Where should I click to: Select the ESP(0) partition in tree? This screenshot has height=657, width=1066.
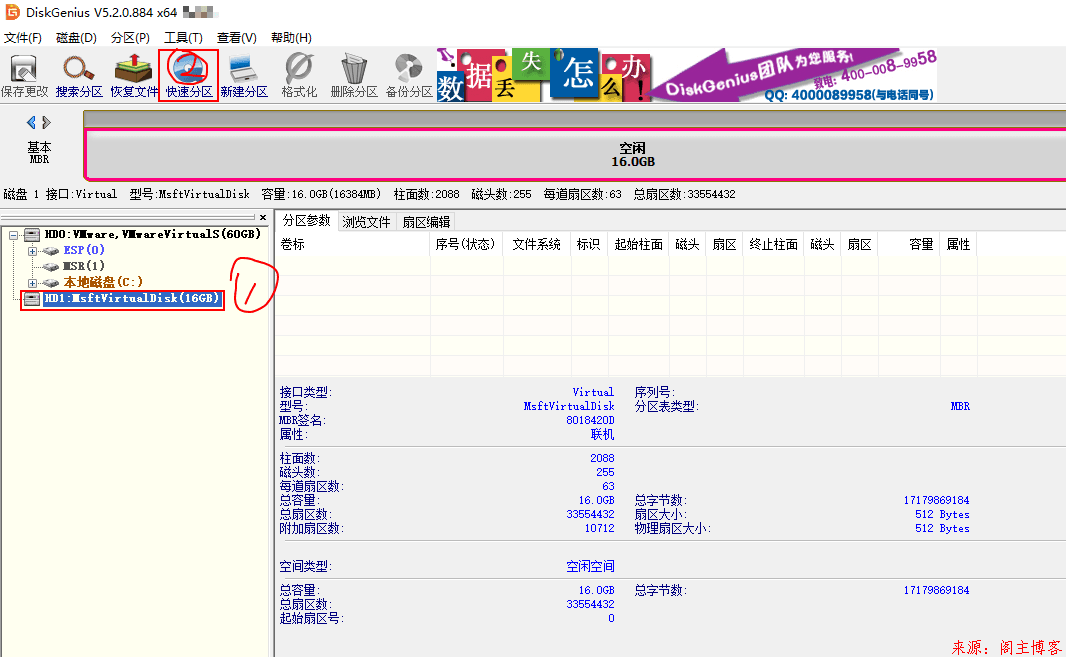tap(84, 250)
